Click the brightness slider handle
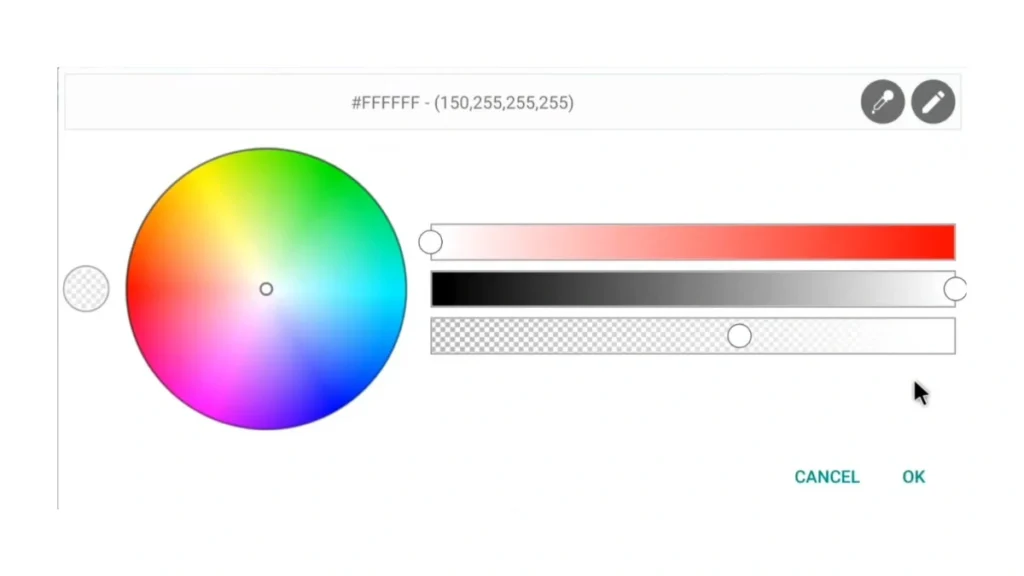Screen dimensions: 1024x576 click(x=955, y=290)
